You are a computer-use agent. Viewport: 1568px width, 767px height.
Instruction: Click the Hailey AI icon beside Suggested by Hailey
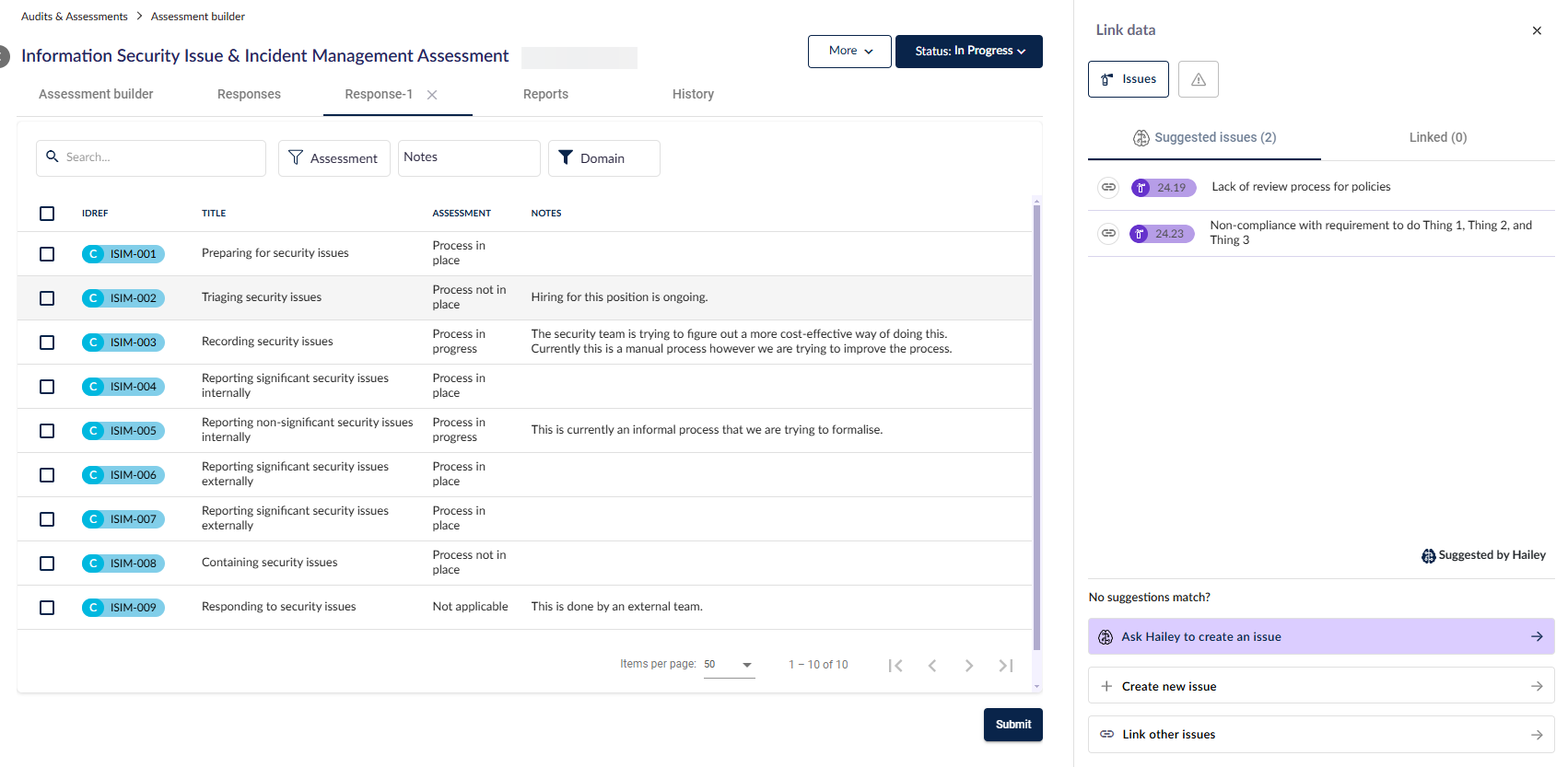pyautogui.click(x=1428, y=556)
